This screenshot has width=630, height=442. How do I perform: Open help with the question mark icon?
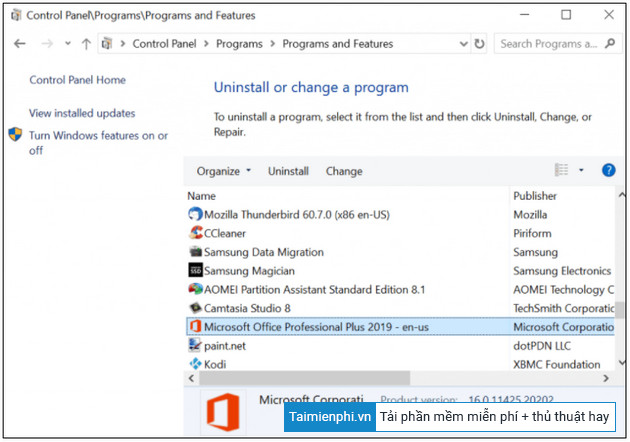tap(608, 170)
